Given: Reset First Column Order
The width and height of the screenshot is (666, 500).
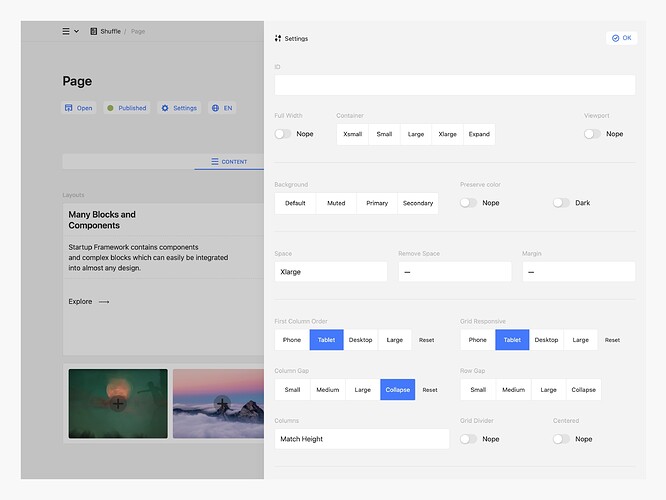Looking at the screenshot, I should point(426,340).
